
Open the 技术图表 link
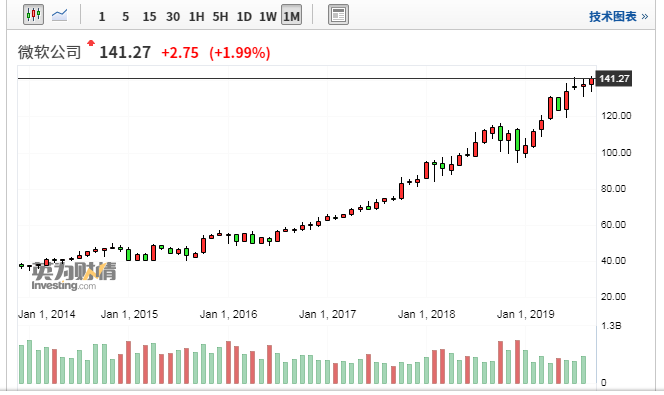click(x=618, y=17)
